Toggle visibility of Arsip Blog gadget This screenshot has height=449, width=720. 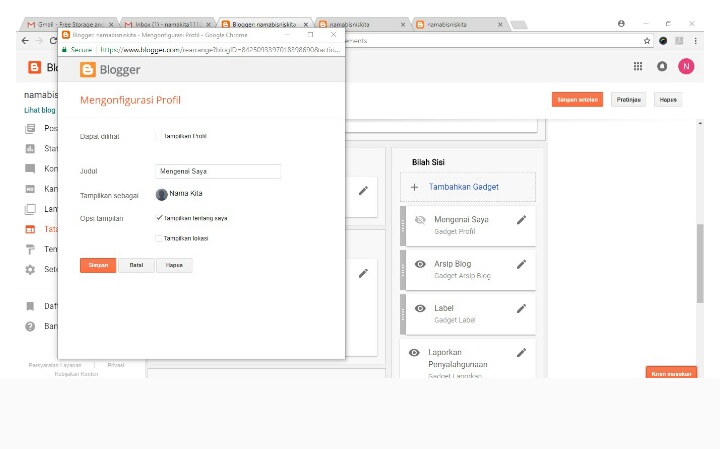(420, 264)
